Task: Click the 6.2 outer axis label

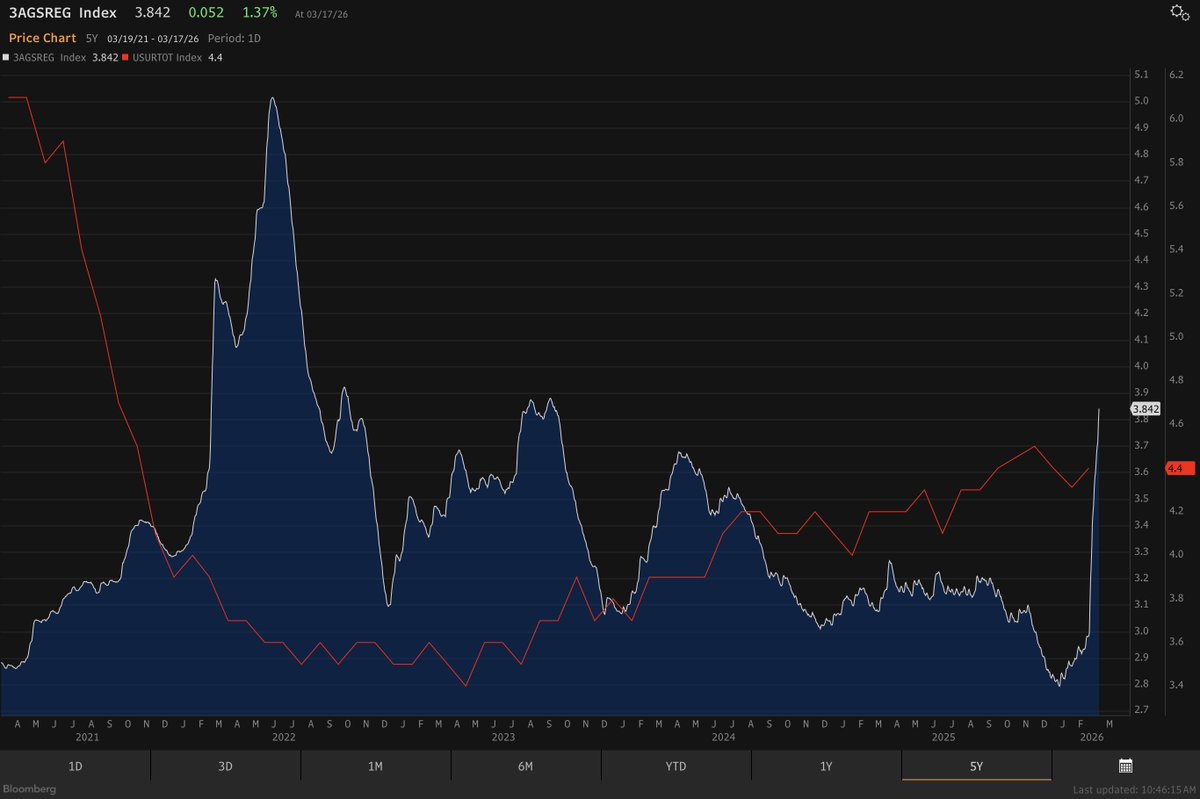Action: pos(1177,74)
